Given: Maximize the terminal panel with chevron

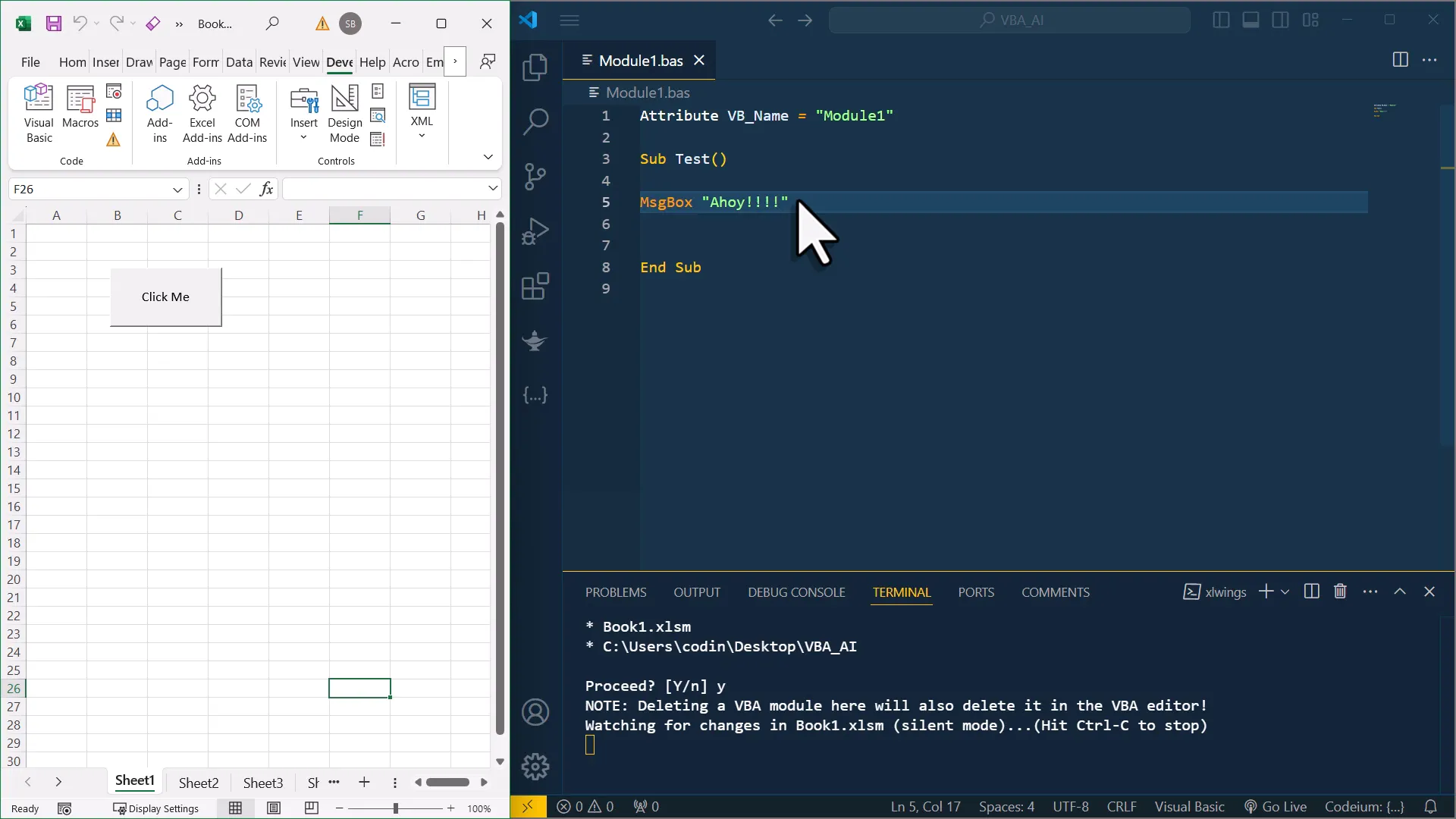Looking at the screenshot, I should point(1400,591).
